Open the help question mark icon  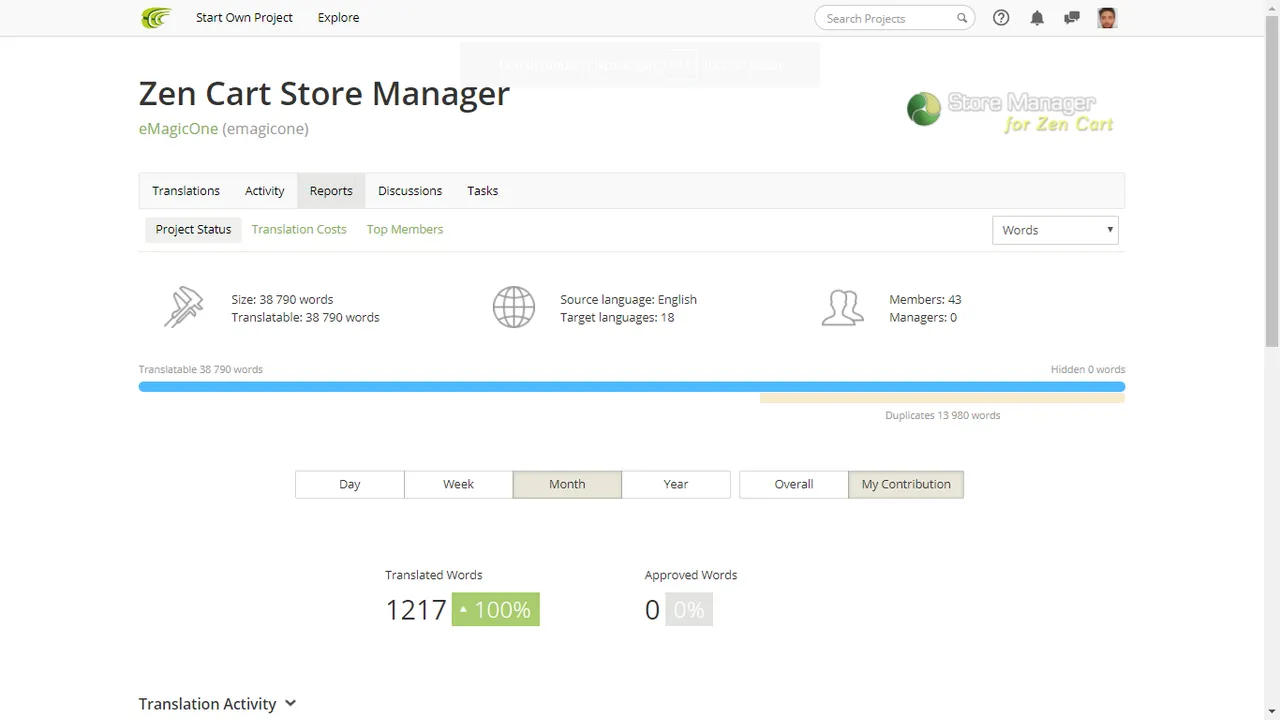(x=1001, y=18)
